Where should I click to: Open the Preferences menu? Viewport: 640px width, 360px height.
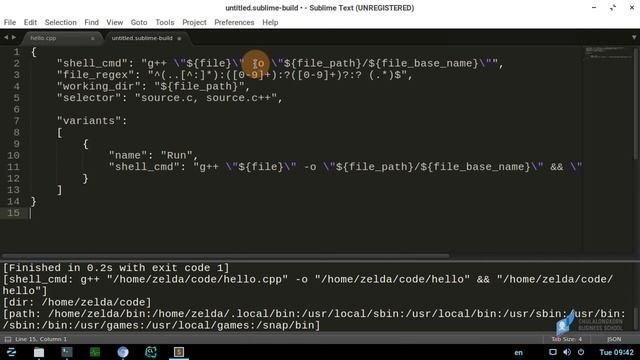pyautogui.click(x=234, y=22)
